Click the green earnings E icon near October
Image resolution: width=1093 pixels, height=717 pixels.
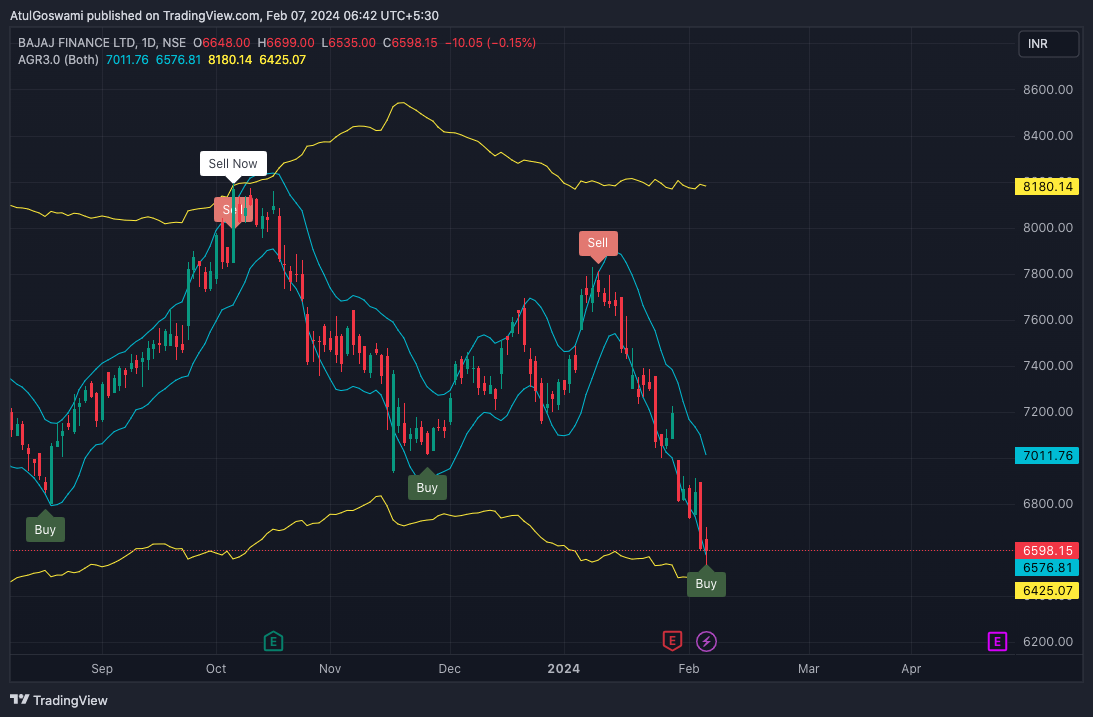pos(273,641)
